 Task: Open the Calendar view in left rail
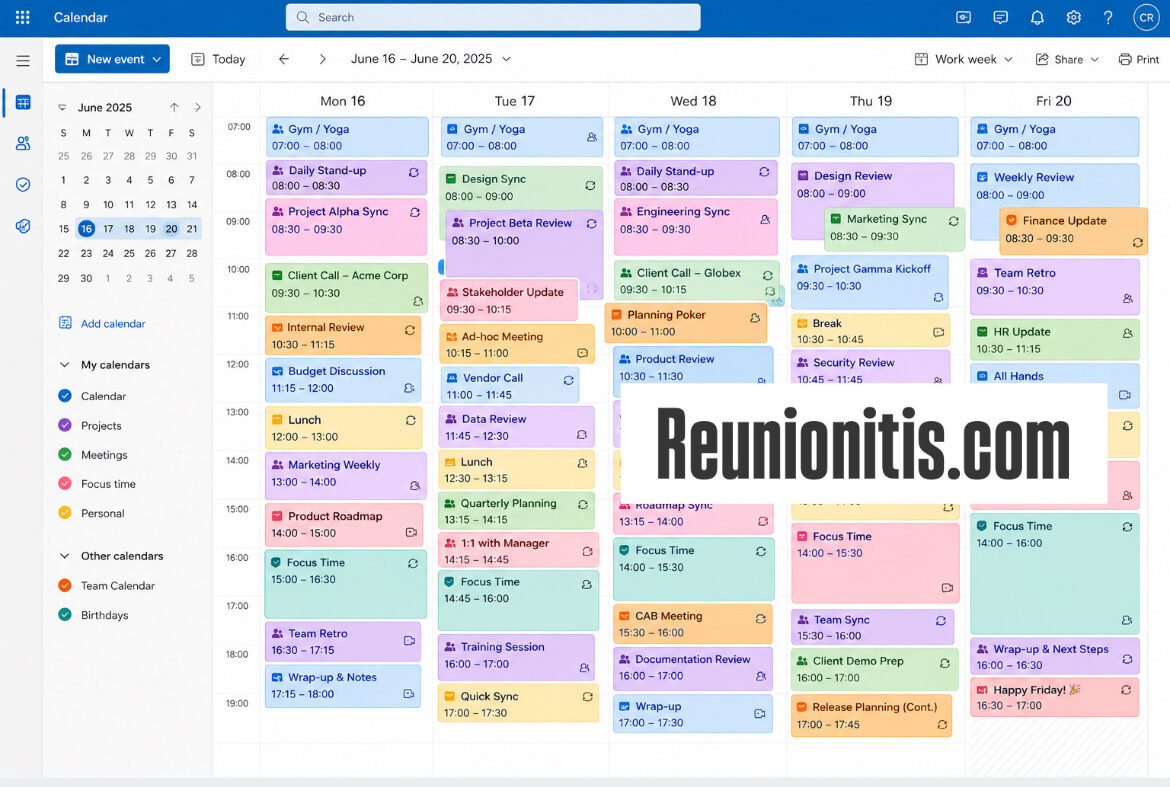click(x=23, y=102)
